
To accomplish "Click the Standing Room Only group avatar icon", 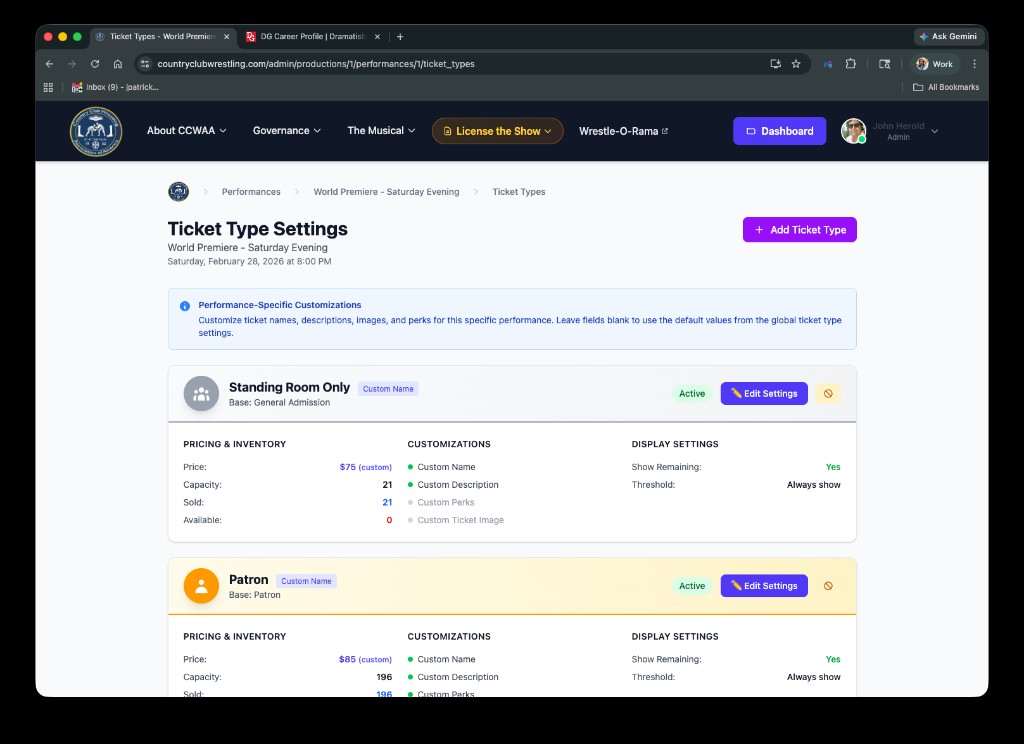I will pos(201,394).
